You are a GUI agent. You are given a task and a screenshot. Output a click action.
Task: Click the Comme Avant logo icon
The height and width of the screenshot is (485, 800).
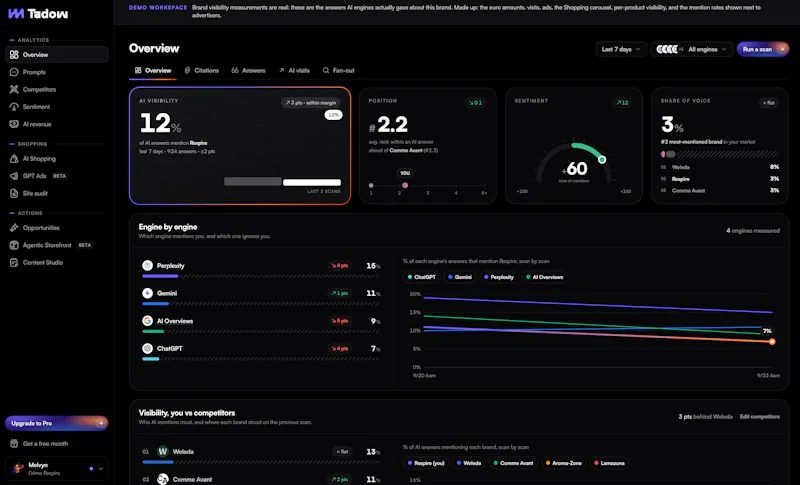(x=163, y=479)
